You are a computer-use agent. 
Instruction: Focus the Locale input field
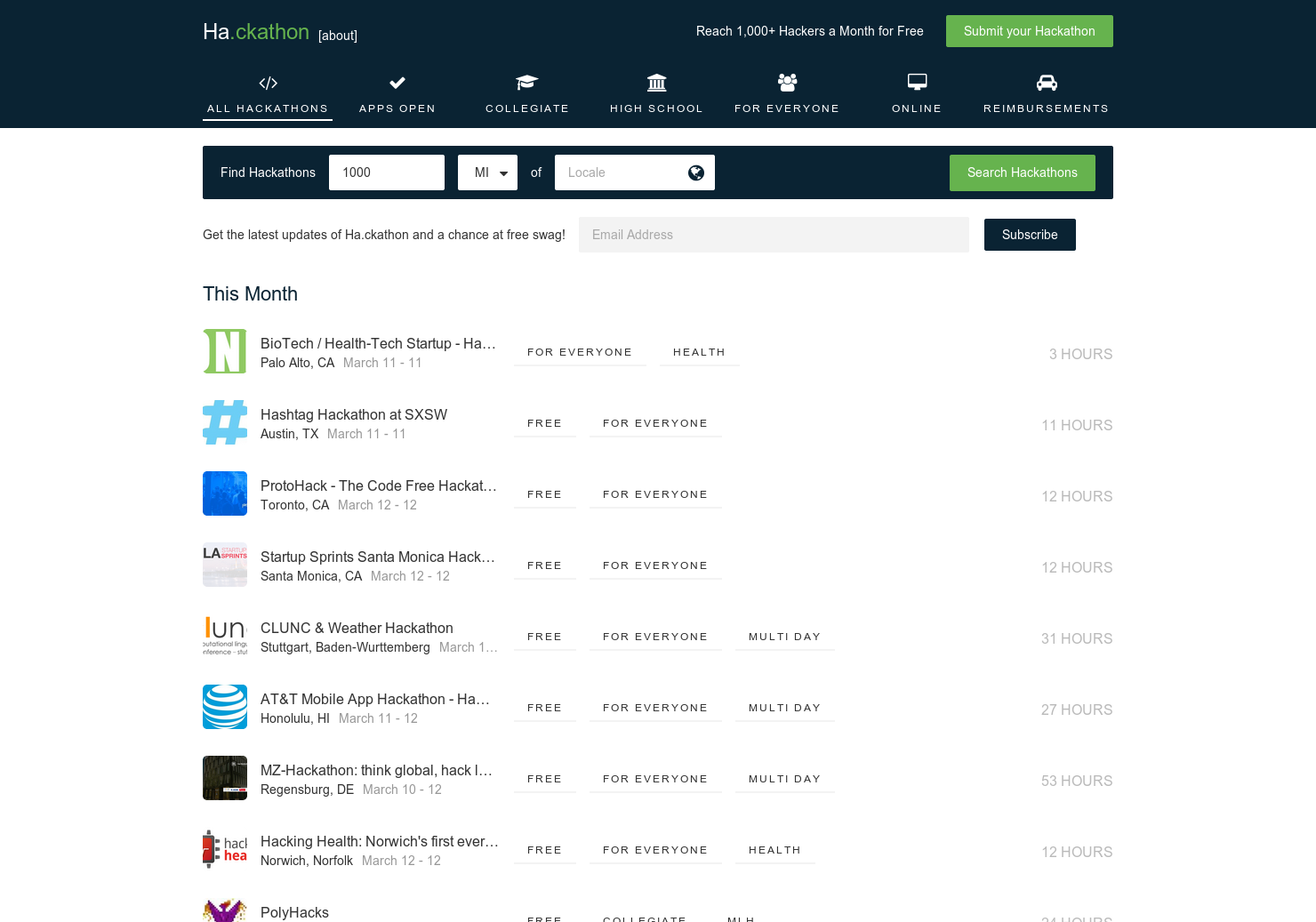click(x=635, y=172)
